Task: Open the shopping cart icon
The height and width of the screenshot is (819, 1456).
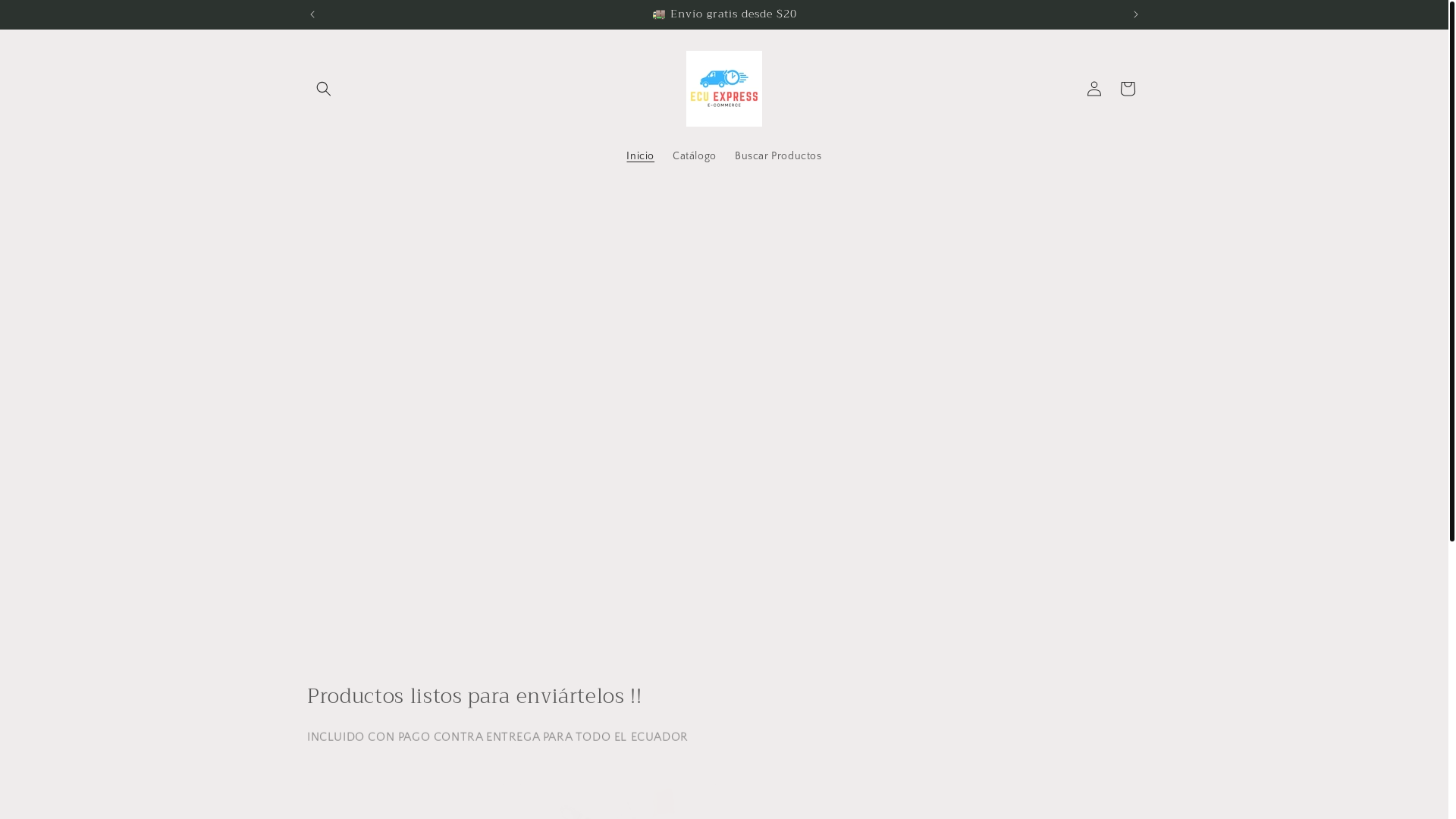Action: (1127, 89)
